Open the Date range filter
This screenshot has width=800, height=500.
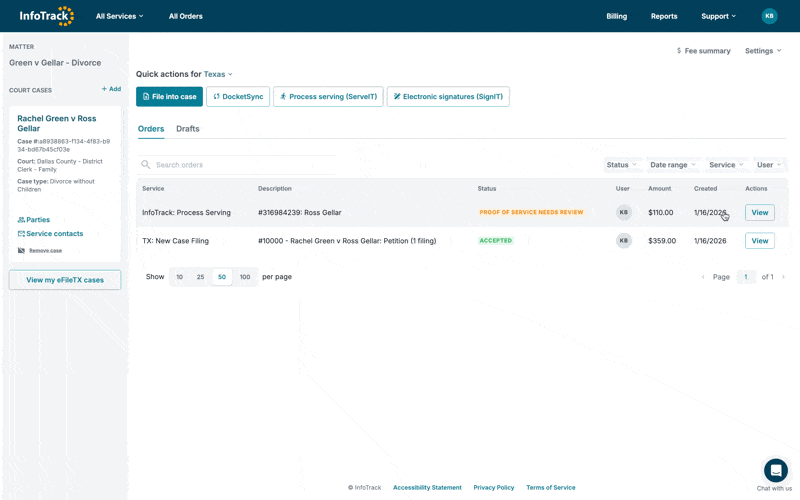(x=672, y=165)
